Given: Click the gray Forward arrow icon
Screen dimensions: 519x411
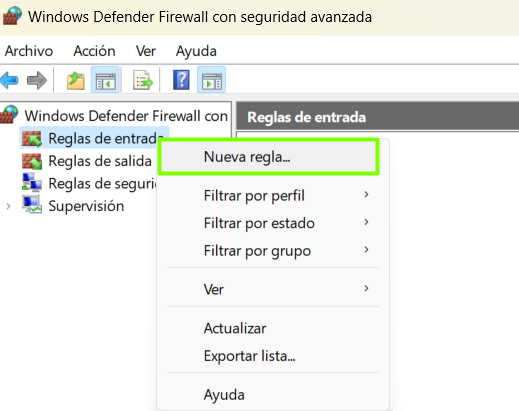Looking at the screenshot, I should tap(37, 80).
